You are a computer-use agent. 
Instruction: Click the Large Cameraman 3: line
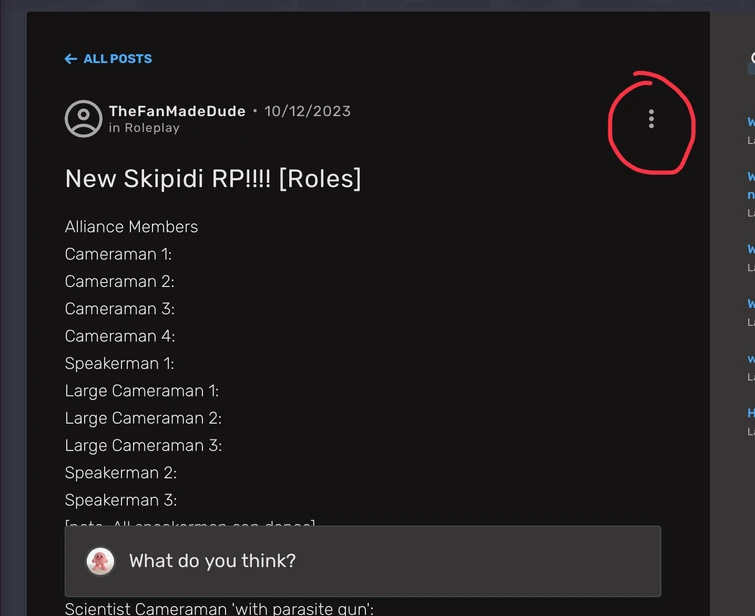tap(143, 445)
